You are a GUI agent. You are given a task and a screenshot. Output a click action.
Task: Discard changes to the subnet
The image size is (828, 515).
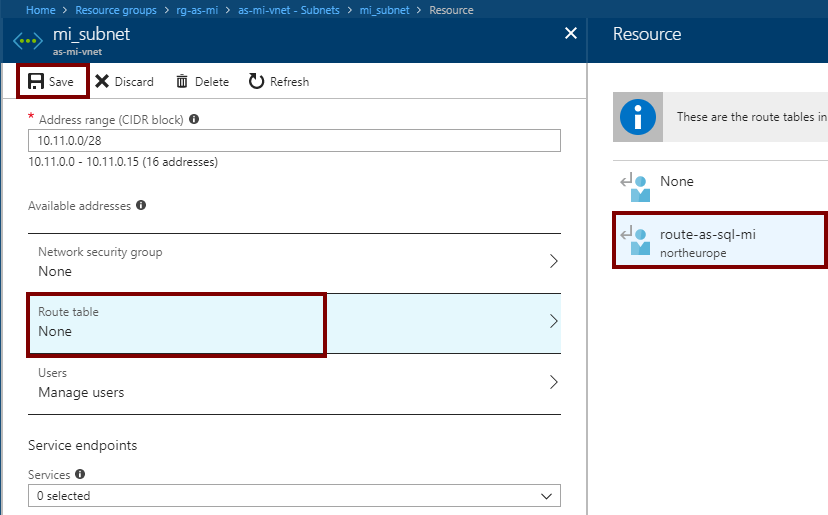124,82
